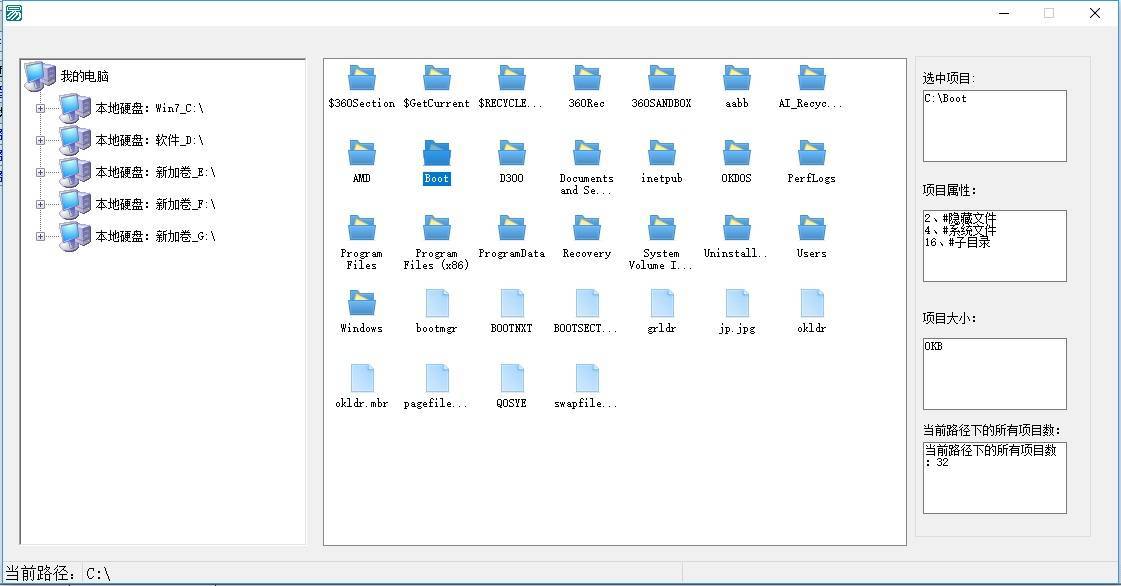Select 我的电脑 root tree item
Screen dimensions: 1121x586
pos(84,76)
